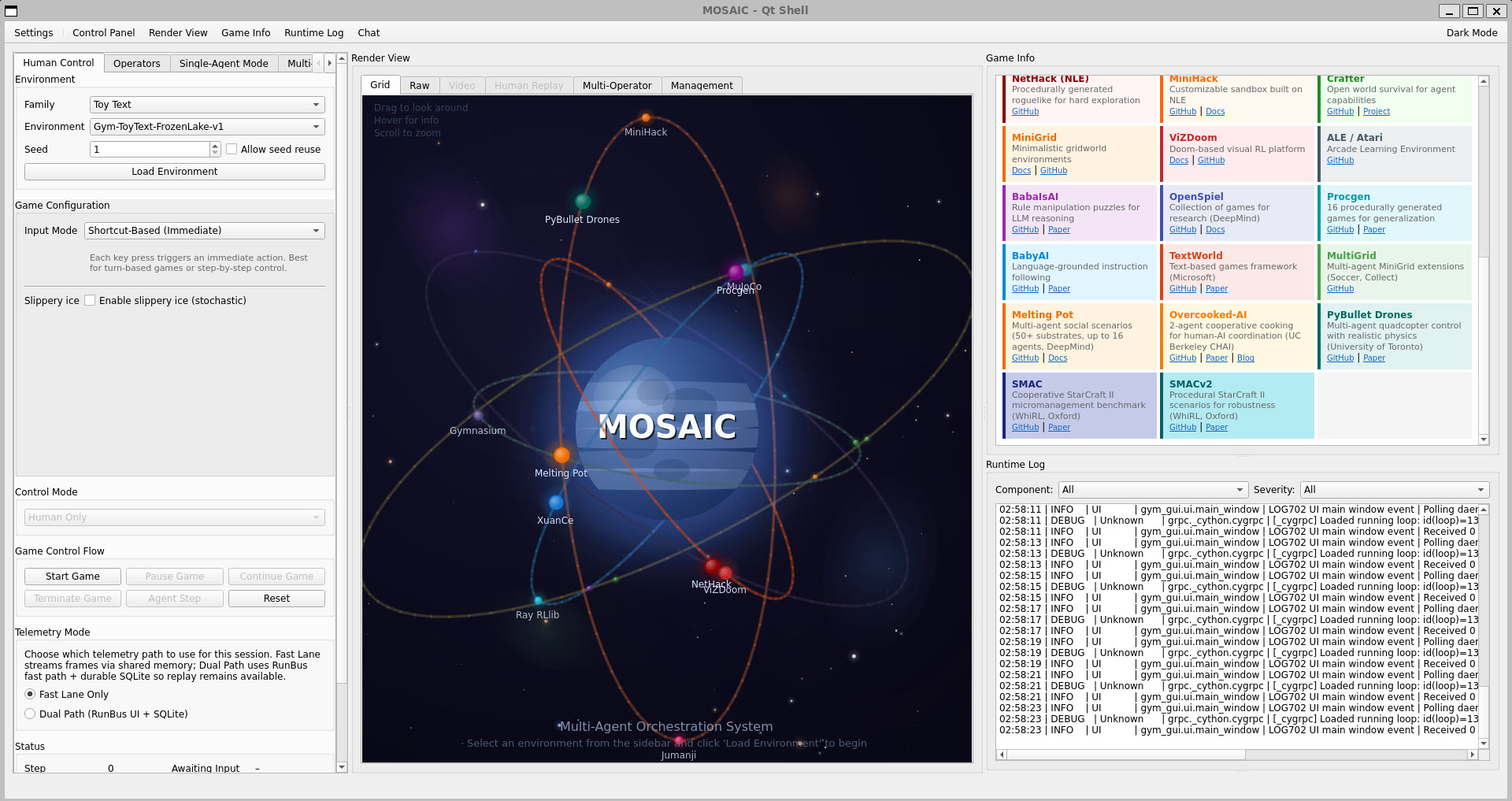This screenshot has width=1512, height=801.
Task: Open the Render View menu
Action: click(178, 32)
